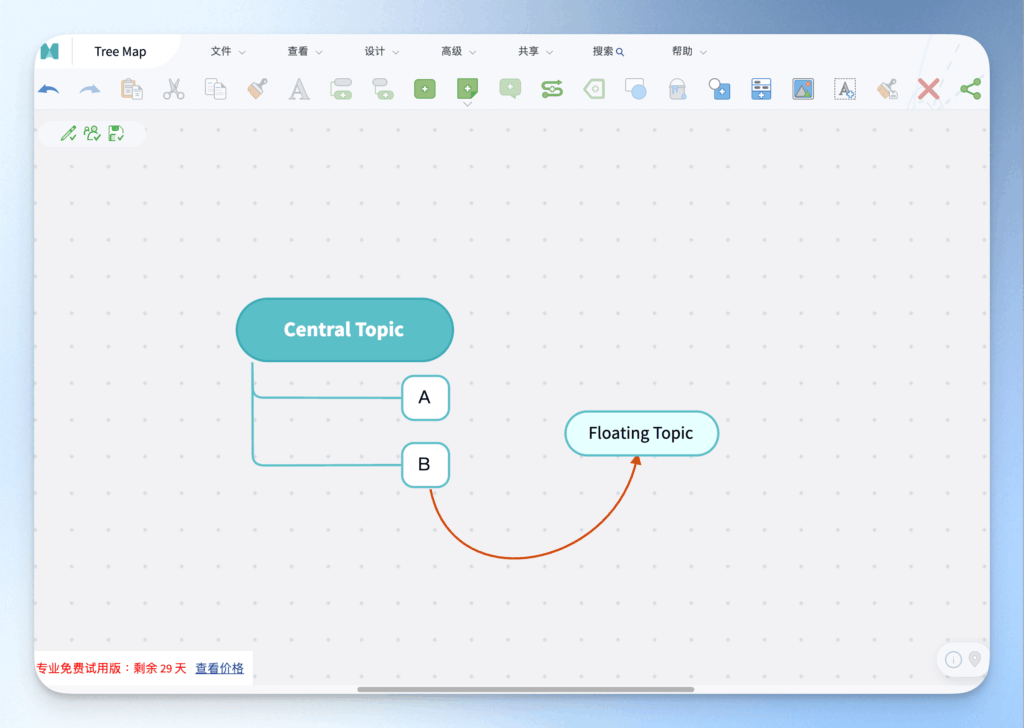The height and width of the screenshot is (728, 1024).
Task: Click the red delete X icon
Action: click(x=928, y=88)
